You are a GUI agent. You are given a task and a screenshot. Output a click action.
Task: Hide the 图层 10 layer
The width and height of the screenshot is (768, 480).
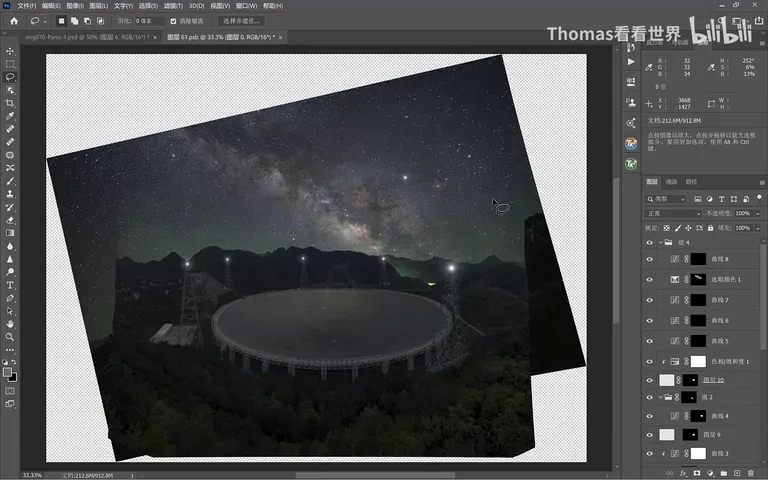(649, 380)
